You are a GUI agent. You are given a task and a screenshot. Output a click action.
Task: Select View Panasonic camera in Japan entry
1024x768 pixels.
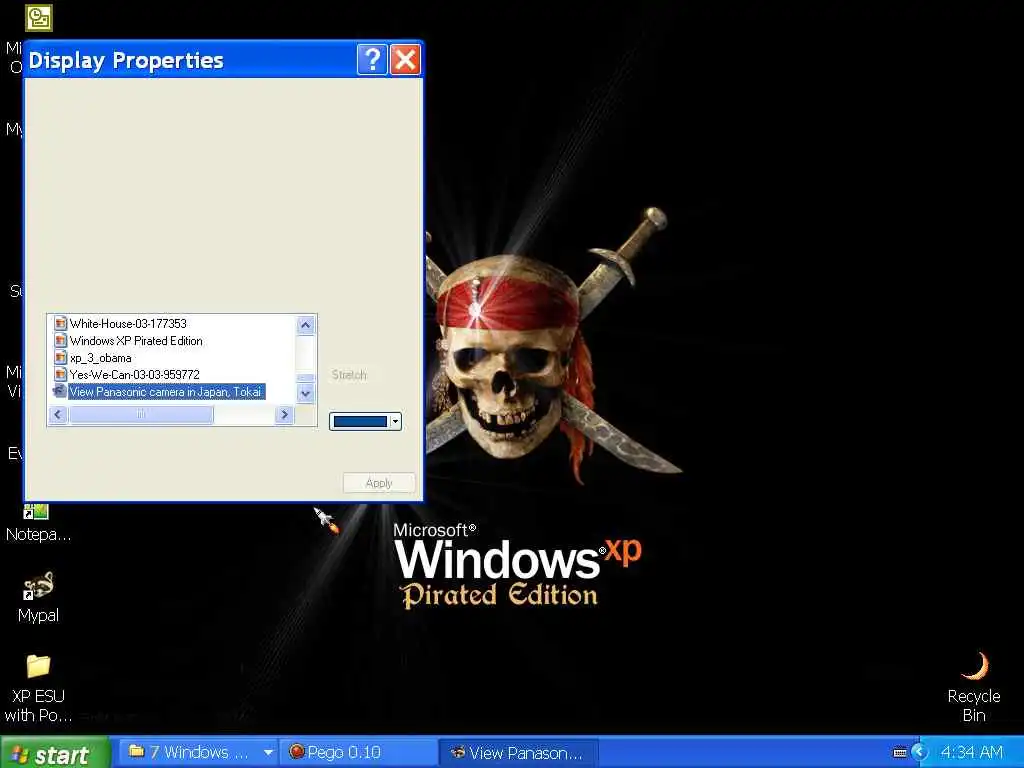coord(166,391)
